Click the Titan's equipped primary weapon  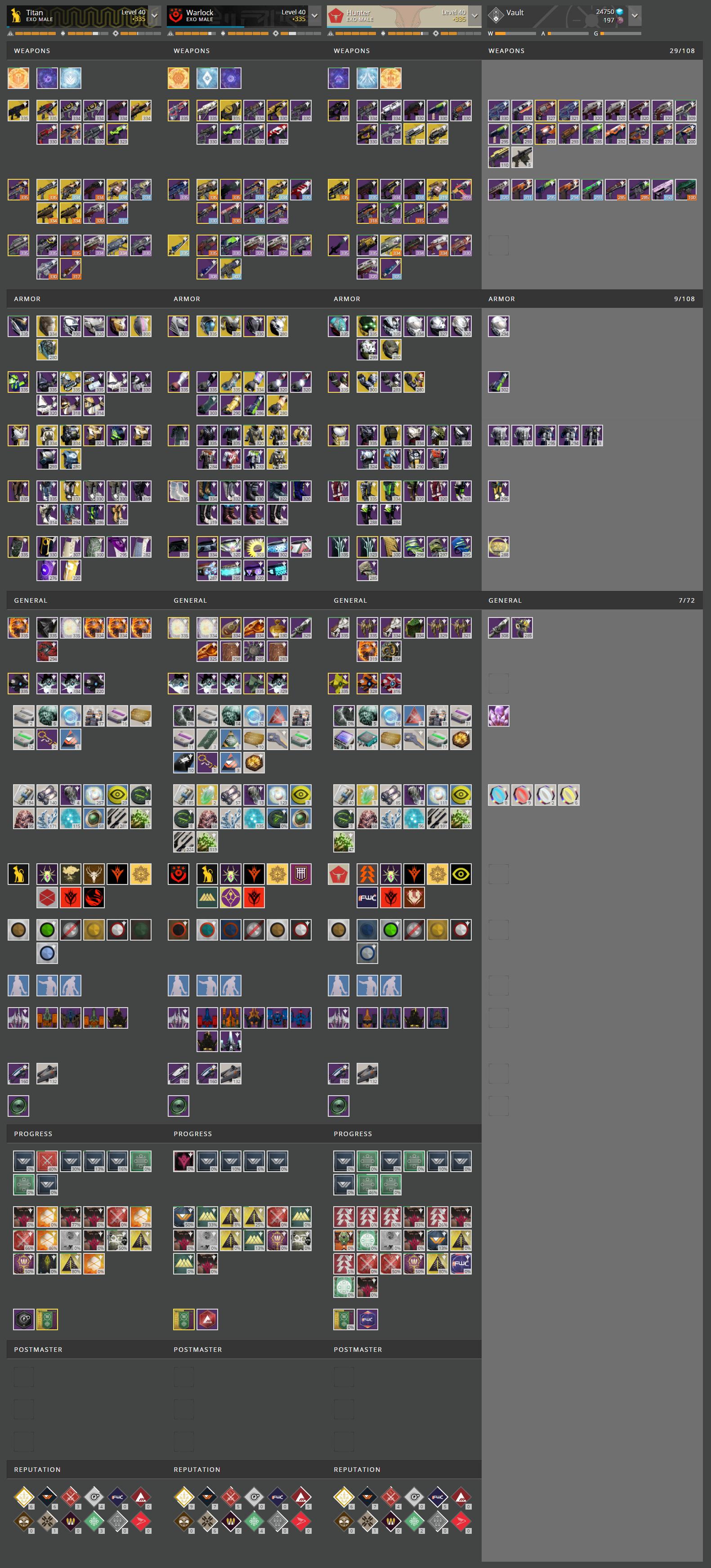pos(18,111)
